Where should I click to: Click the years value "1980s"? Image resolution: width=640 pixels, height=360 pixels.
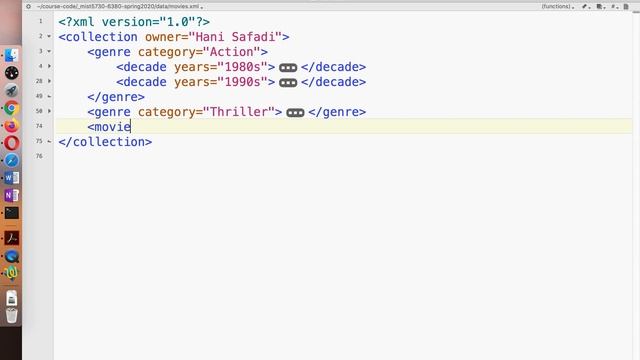click(x=242, y=67)
